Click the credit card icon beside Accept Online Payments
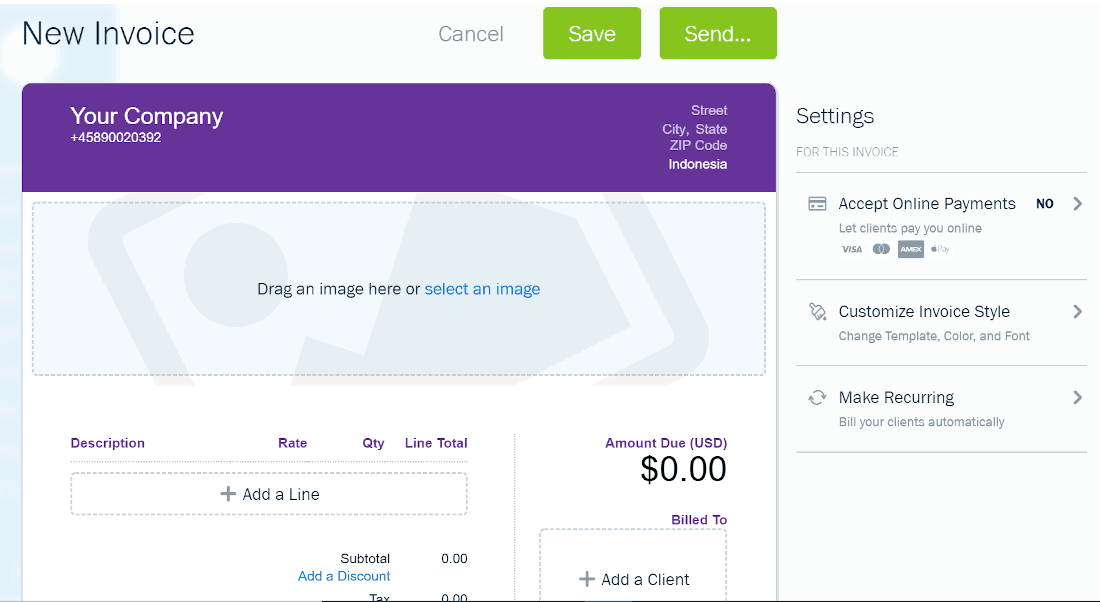This screenshot has width=1100, height=602. (817, 204)
